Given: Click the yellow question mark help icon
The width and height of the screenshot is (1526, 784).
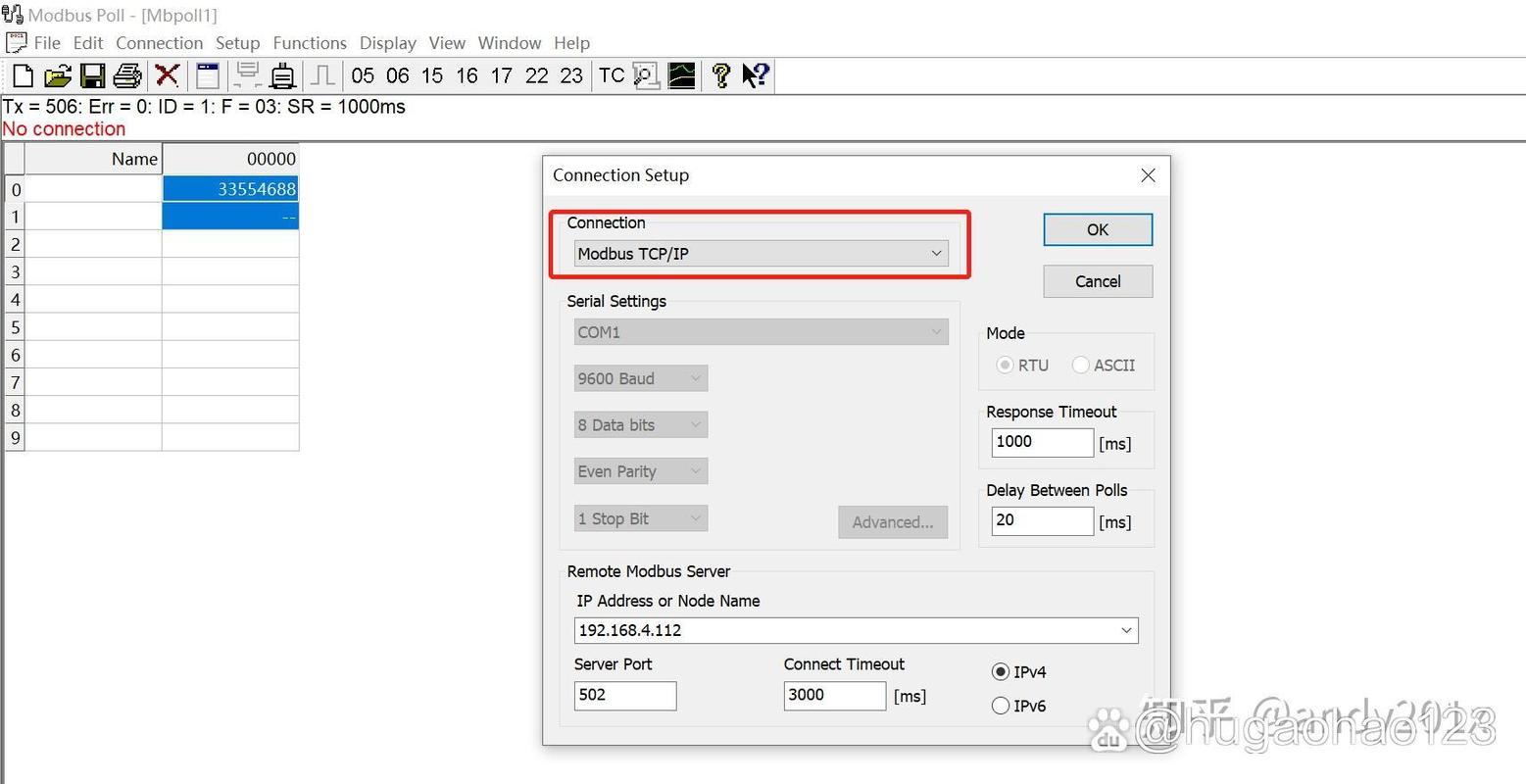Looking at the screenshot, I should (x=721, y=75).
